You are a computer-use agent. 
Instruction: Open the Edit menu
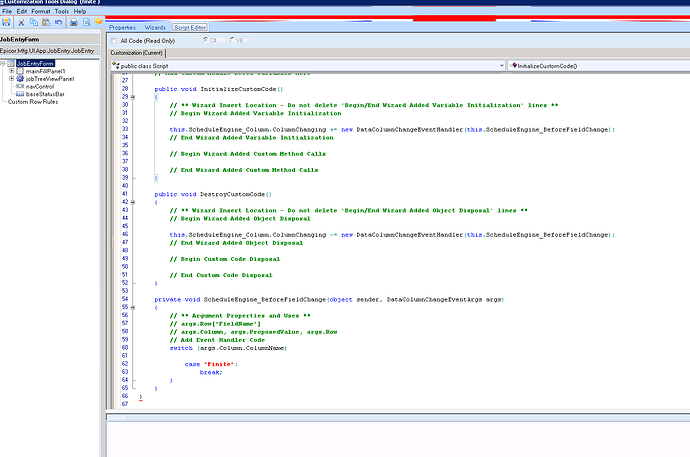[22, 11]
